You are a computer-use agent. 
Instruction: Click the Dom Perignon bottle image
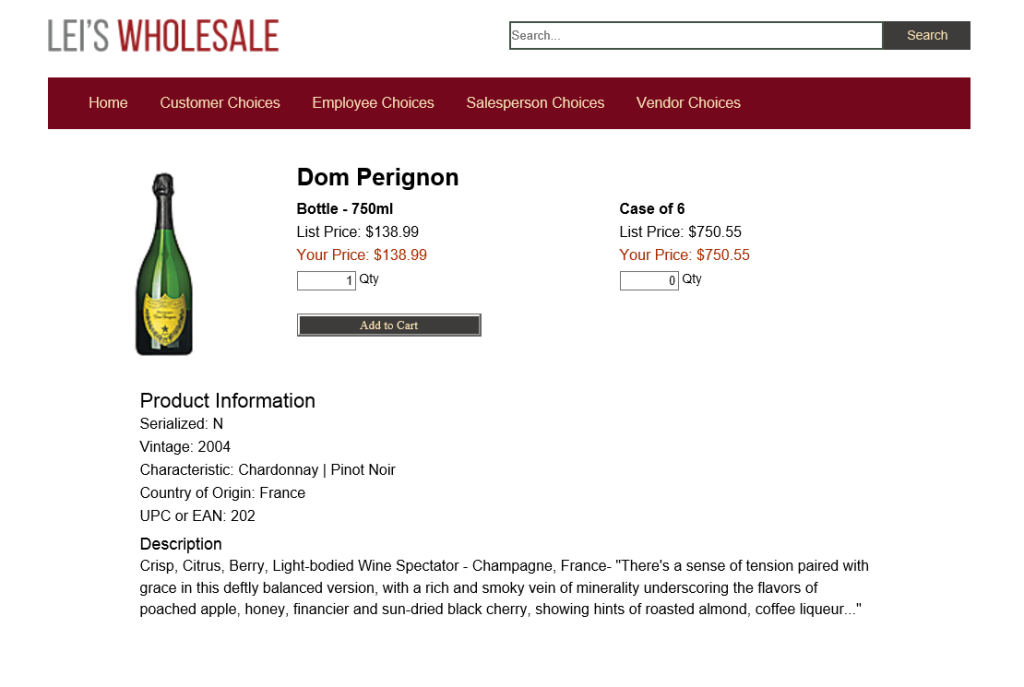(164, 264)
